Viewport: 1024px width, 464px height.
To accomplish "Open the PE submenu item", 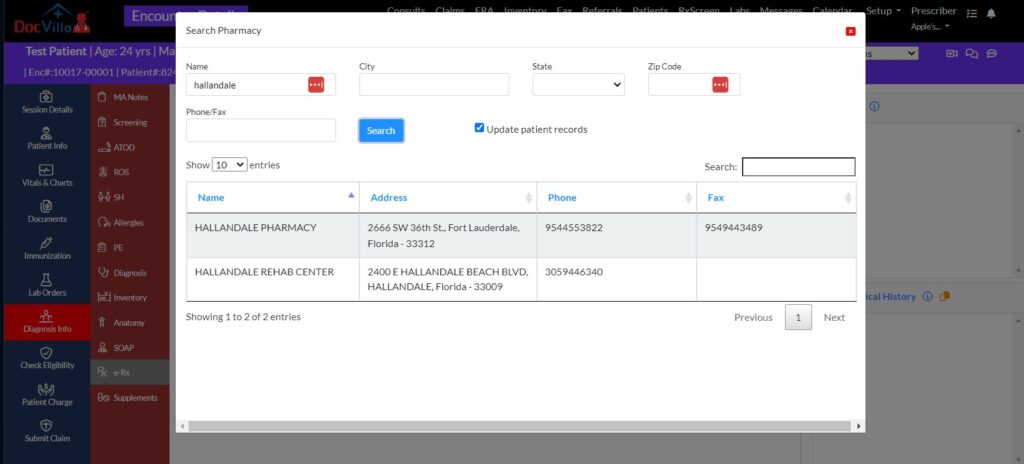I will point(129,248).
